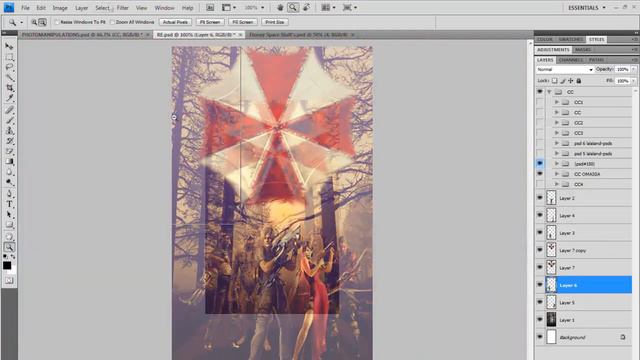
Task: Launch Bridge from application bar
Action: coord(210,7)
